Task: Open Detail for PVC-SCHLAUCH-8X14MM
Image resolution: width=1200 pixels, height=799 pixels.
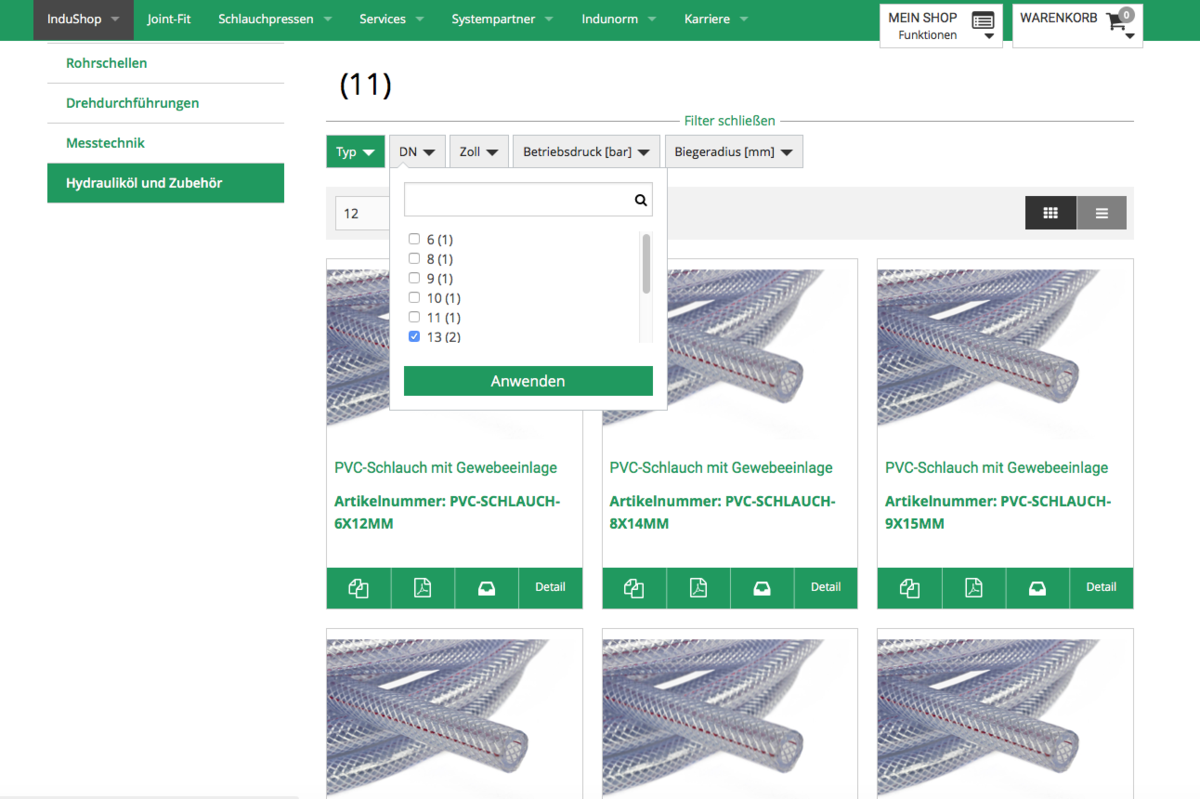Action: (826, 588)
